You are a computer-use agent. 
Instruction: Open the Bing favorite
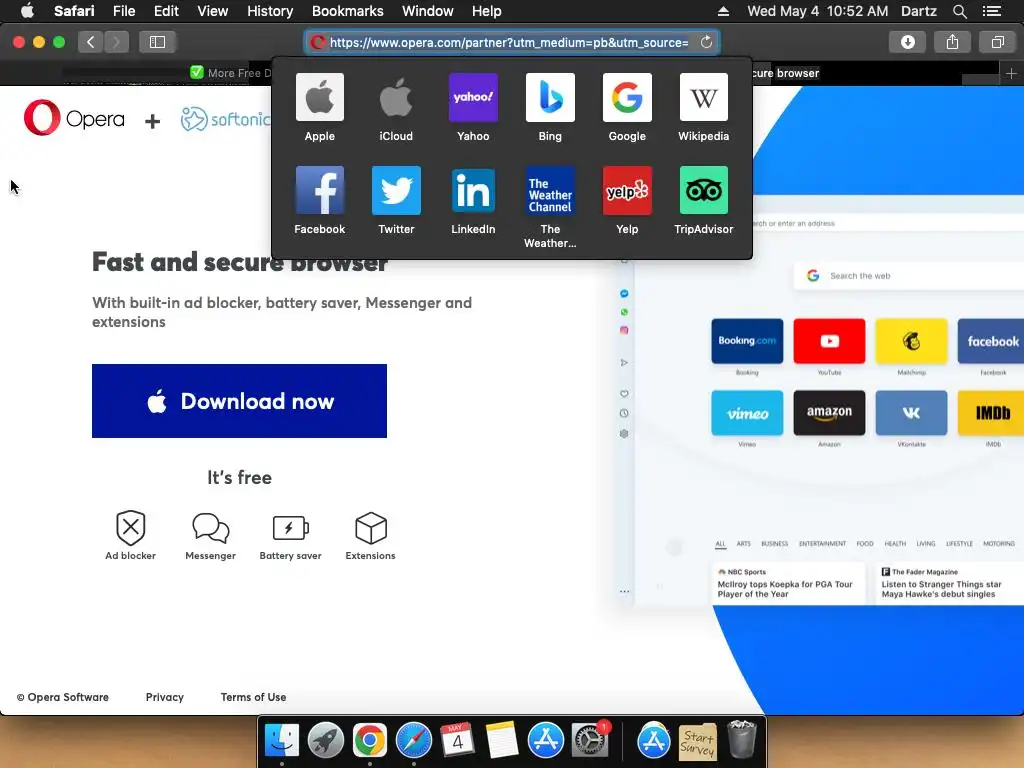(x=550, y=108)
